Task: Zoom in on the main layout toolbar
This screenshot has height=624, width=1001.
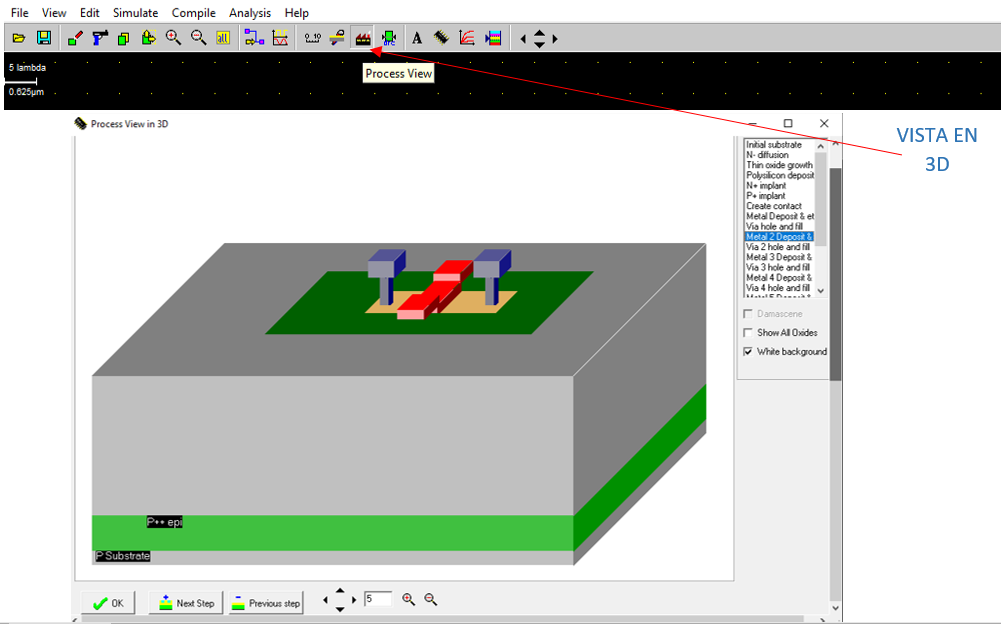Action: (173, 38)
